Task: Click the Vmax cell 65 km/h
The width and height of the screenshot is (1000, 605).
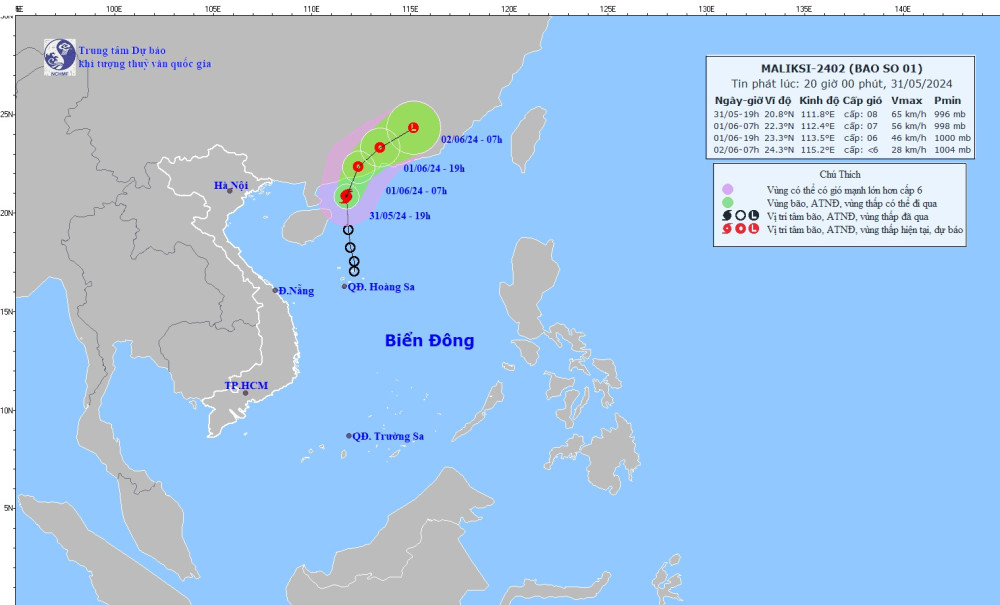Action: point(909,114)
